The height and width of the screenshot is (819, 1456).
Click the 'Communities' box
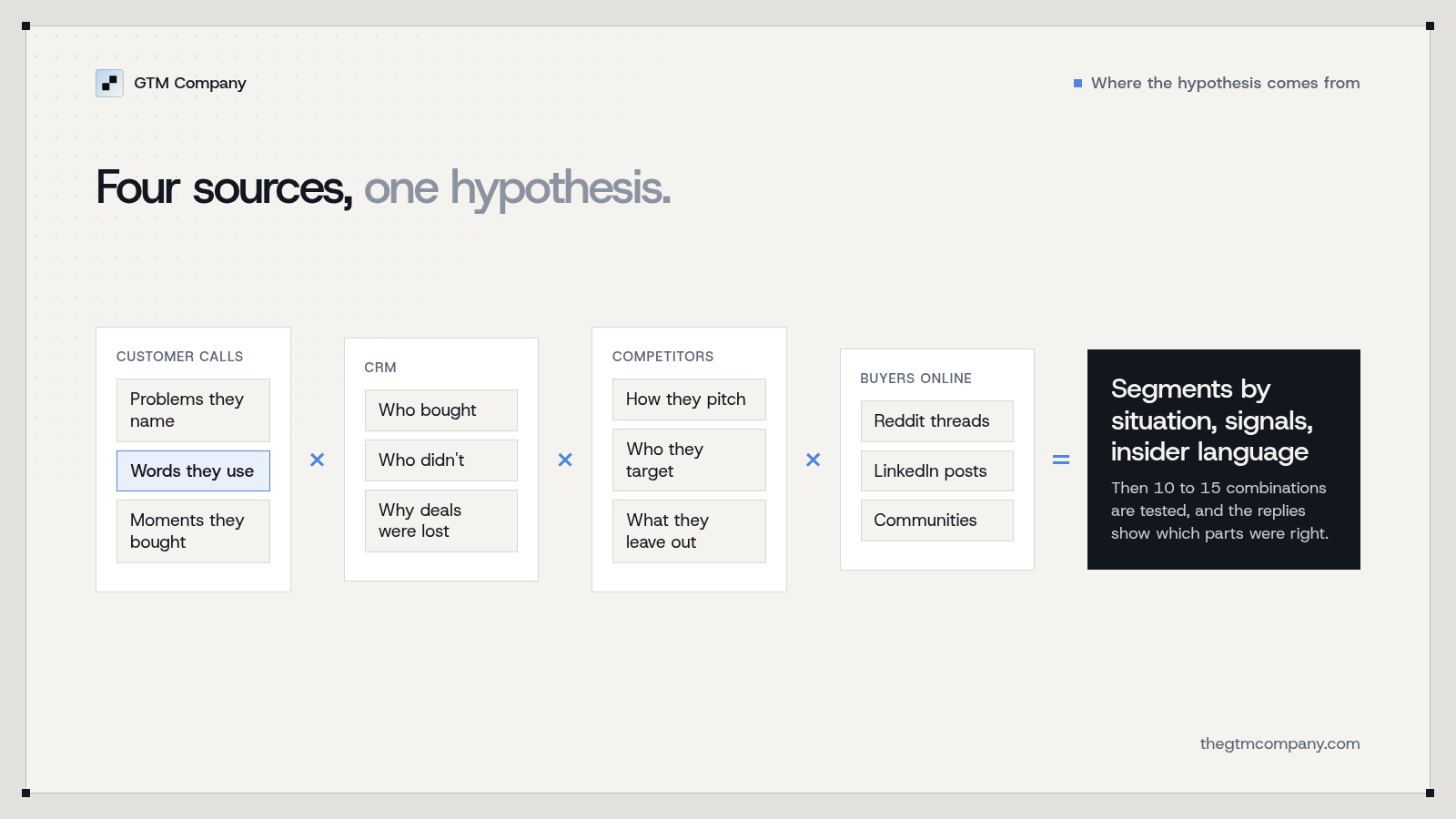pos(937,521)
